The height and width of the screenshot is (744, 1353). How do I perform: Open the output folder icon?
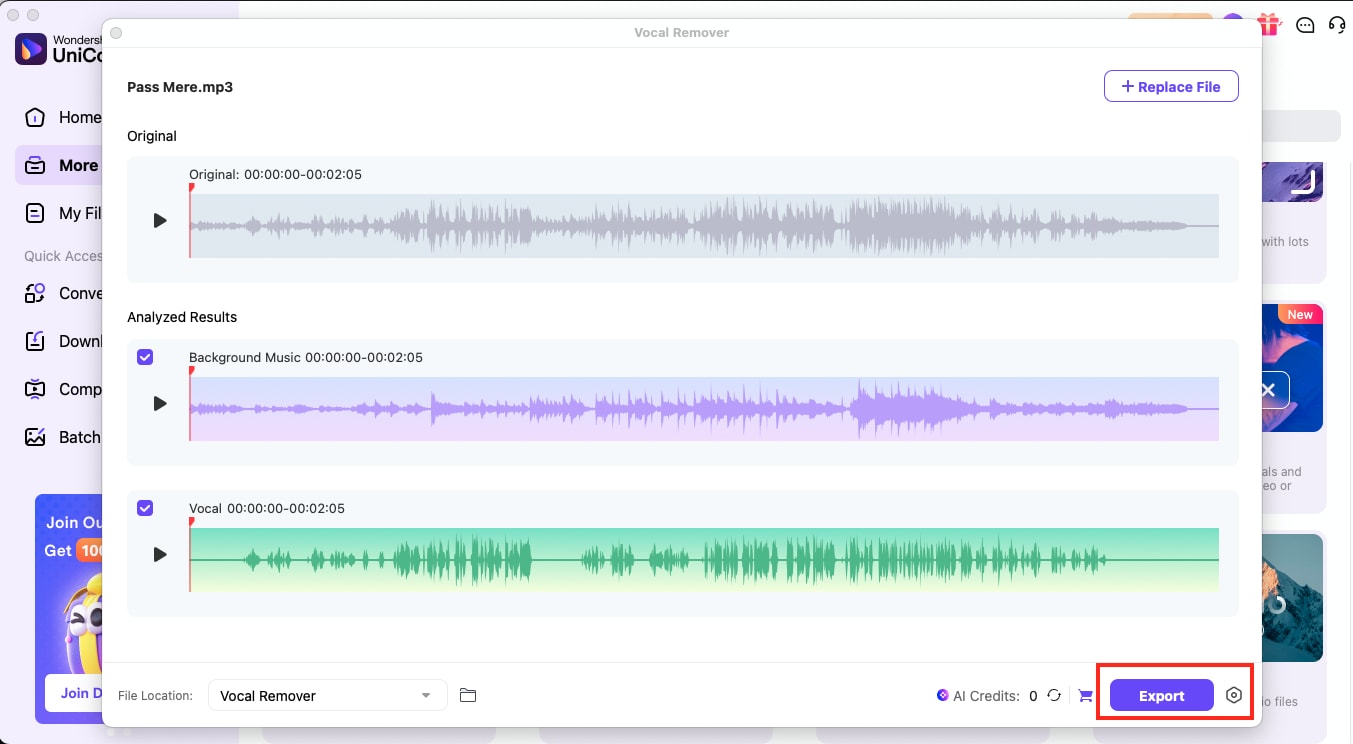467,695
